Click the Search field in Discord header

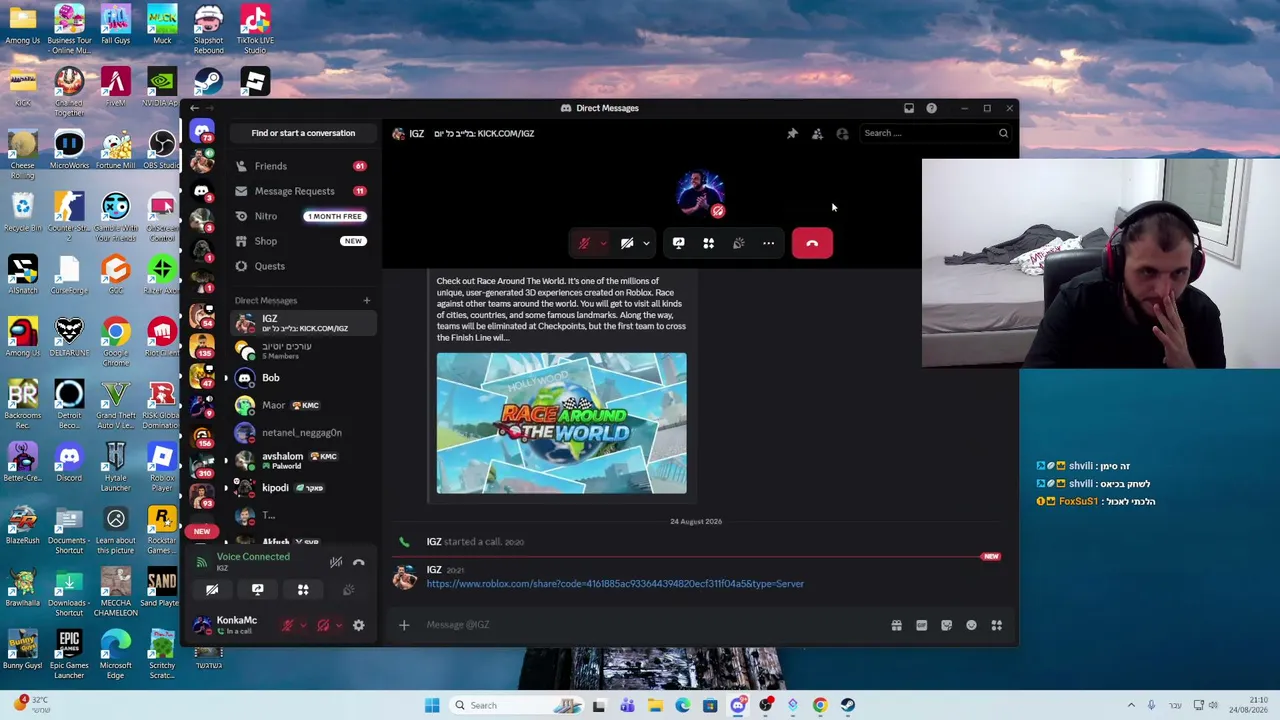[x=936, y=133]
